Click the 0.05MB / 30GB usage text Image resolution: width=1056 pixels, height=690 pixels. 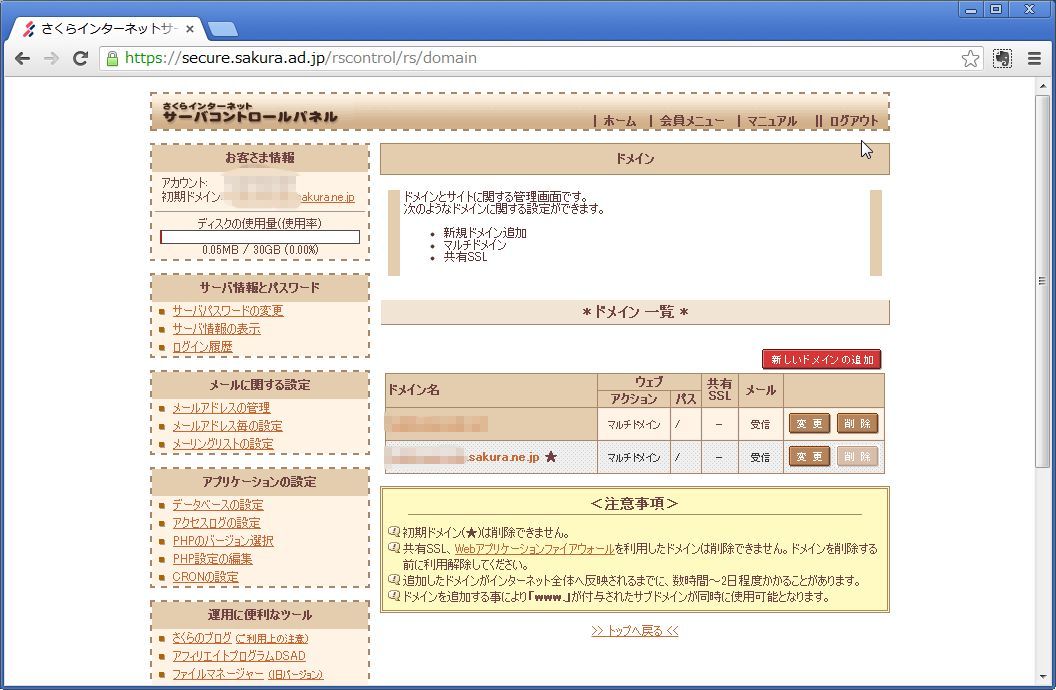(x=260, y=250)
